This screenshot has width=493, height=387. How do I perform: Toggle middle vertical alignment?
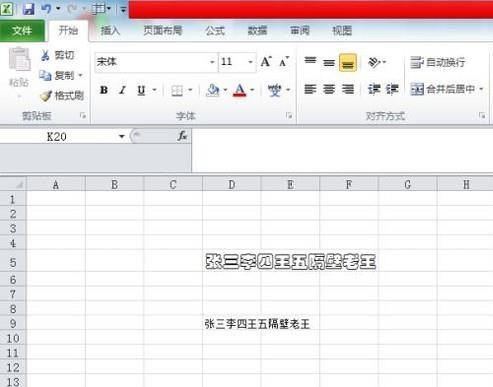pos(329,62)
